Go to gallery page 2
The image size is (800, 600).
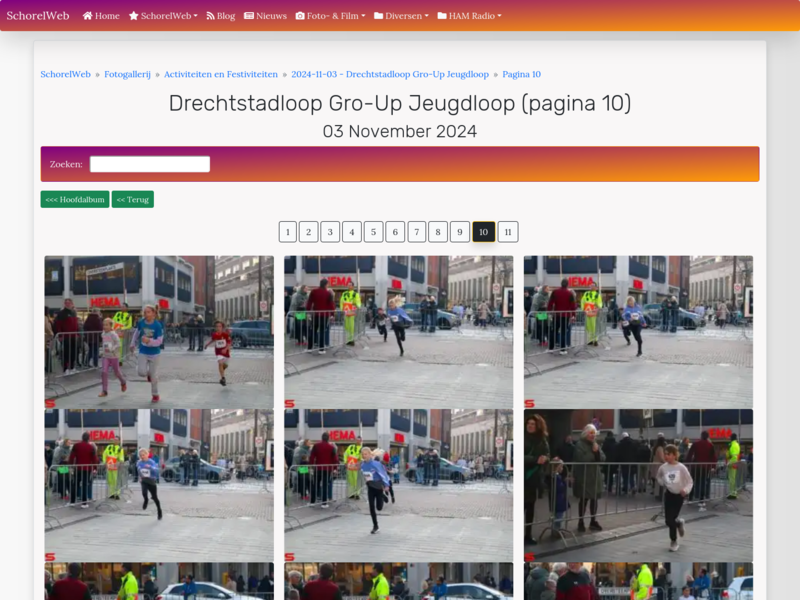click(309, 232)
